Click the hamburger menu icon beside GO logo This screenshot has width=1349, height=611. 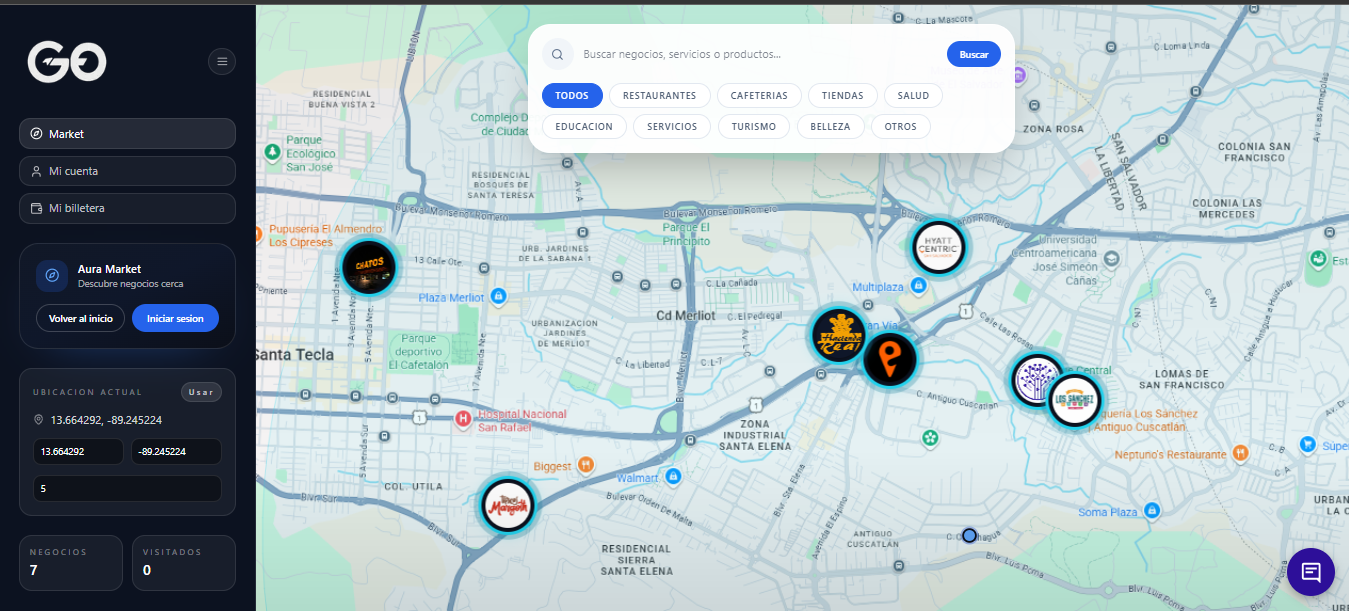click(x=222, y=62)
